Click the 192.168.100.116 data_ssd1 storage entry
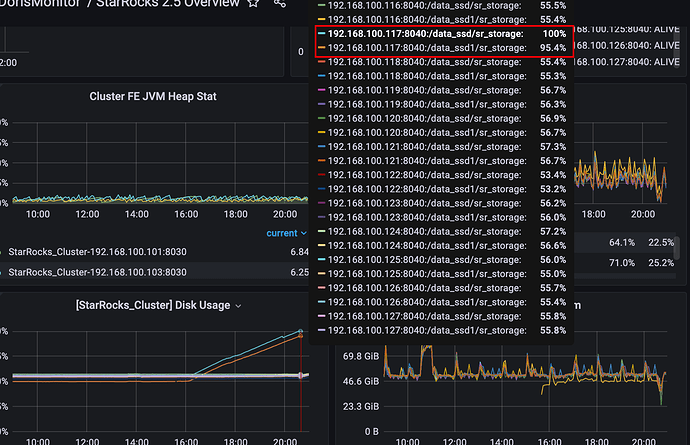Screen dimensions: 690x445 [442, 20]
